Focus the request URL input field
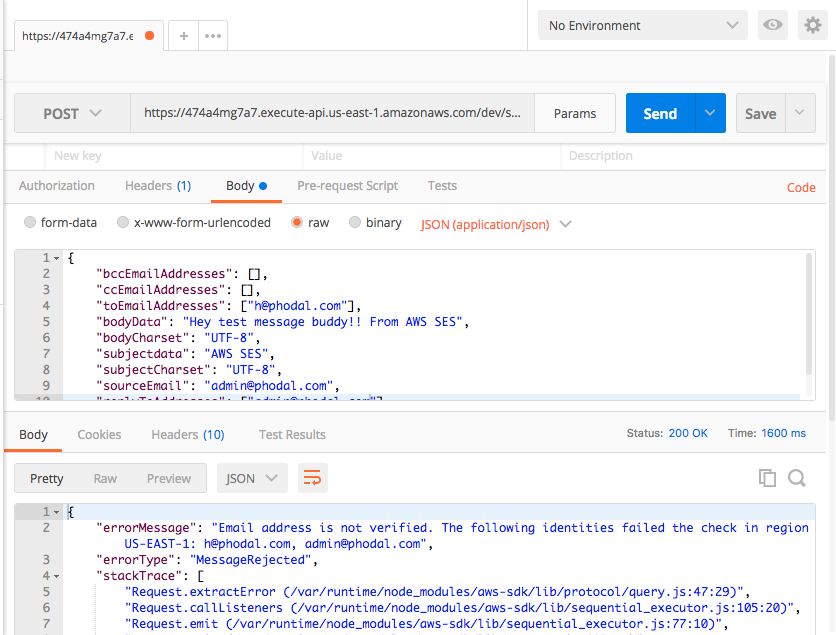The image size is (836, 635). tap(332, 113)
